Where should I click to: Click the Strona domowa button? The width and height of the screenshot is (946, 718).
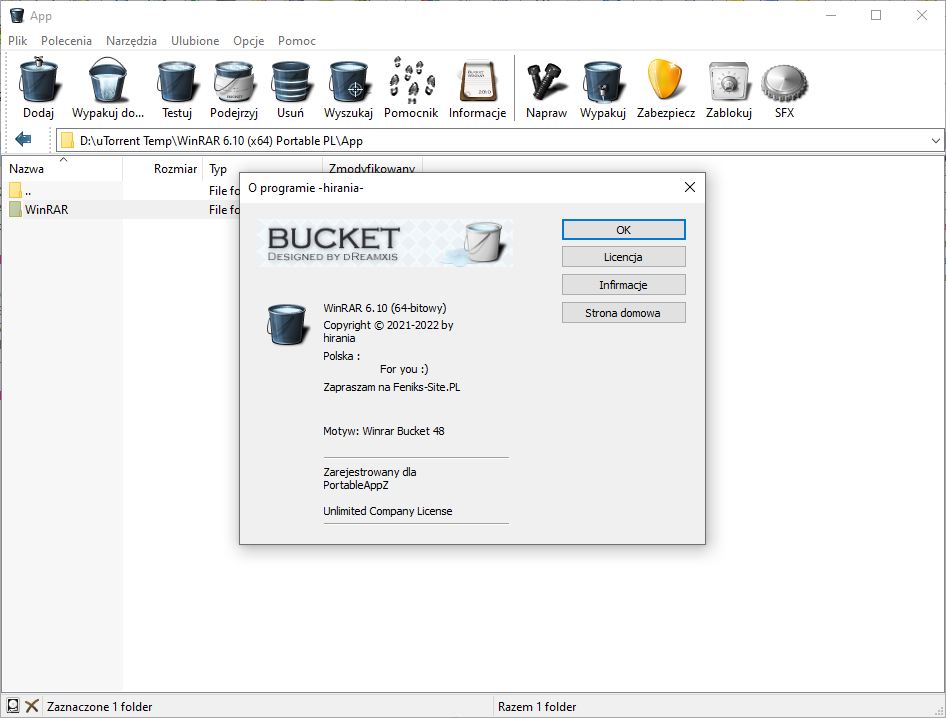coord(623,313)
